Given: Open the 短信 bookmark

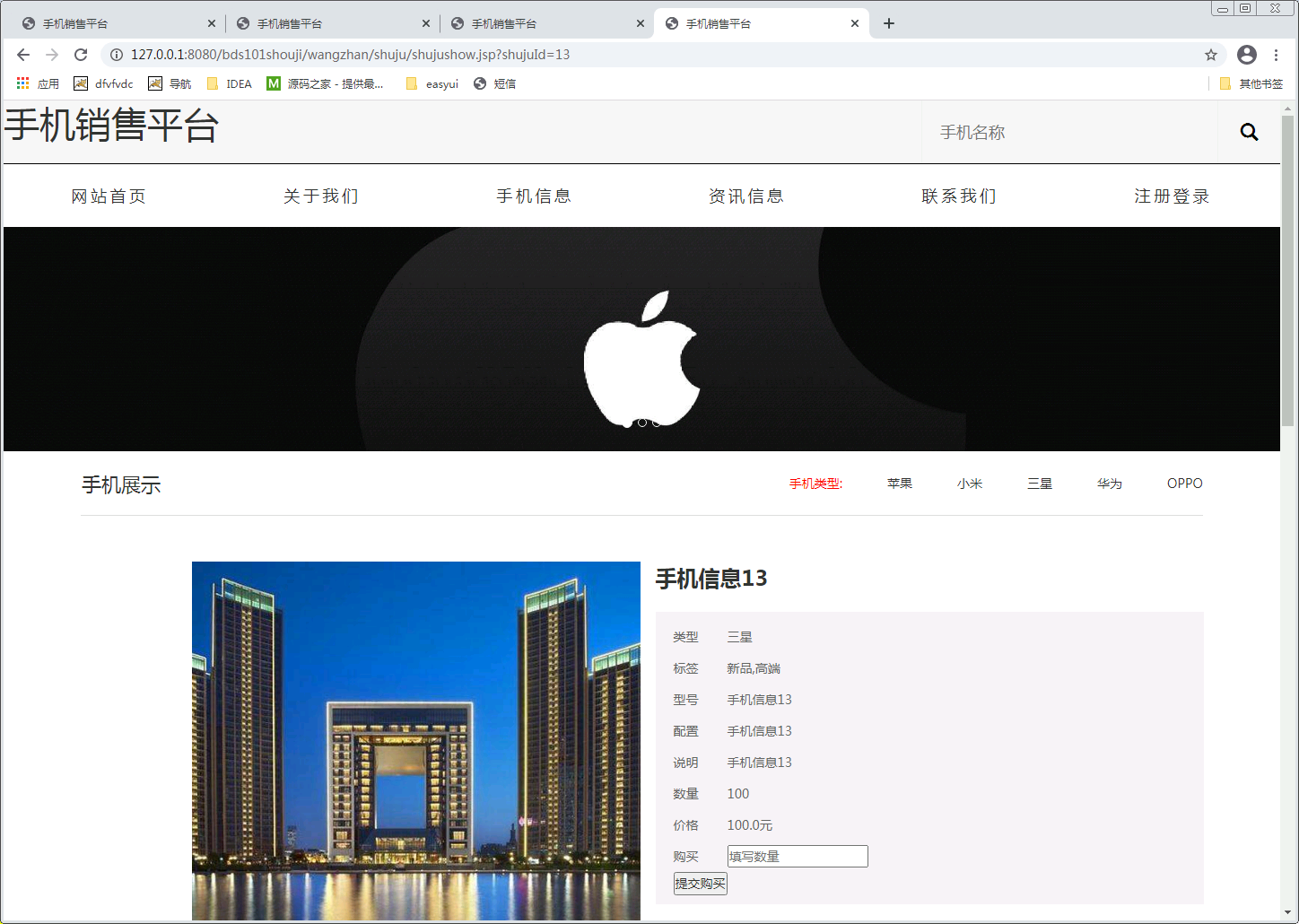Looking at the screenshot, I should point(494,83).
